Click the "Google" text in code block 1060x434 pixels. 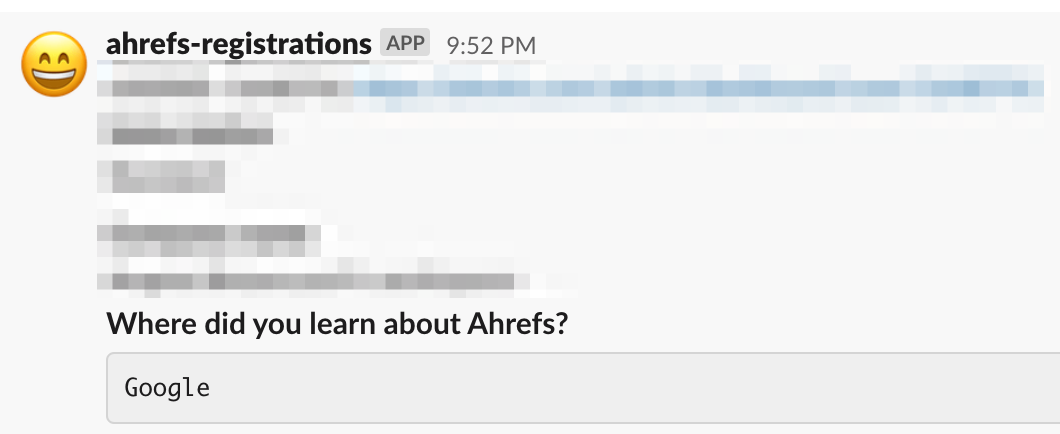[167, 387]
